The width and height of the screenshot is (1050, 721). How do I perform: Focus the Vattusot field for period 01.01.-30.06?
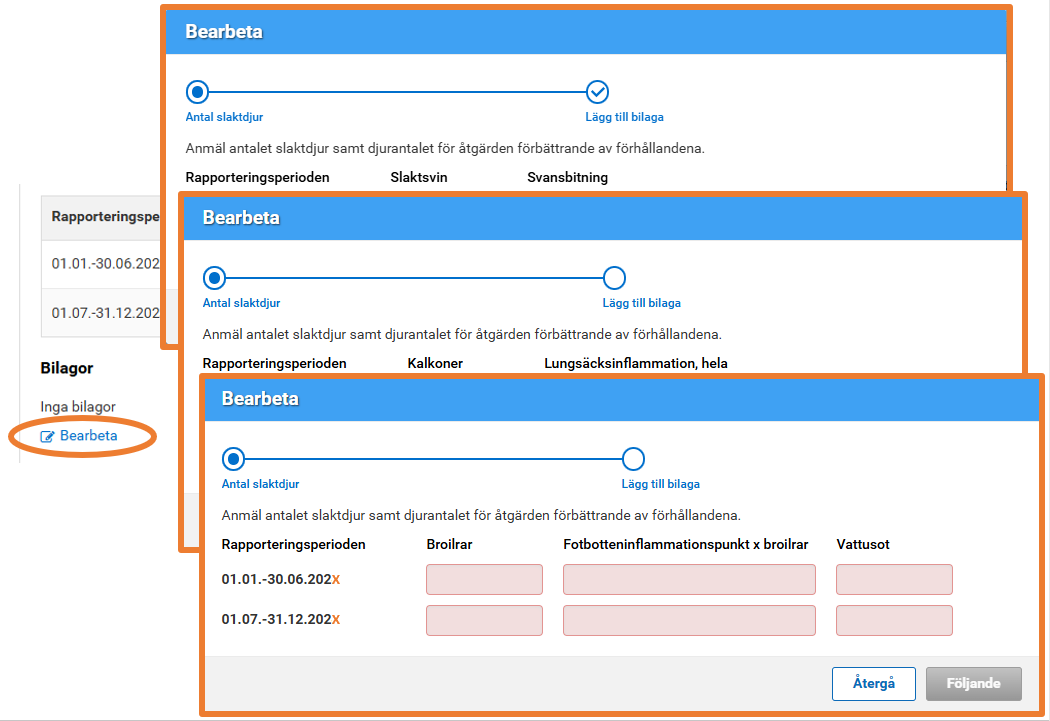point(894,580)
